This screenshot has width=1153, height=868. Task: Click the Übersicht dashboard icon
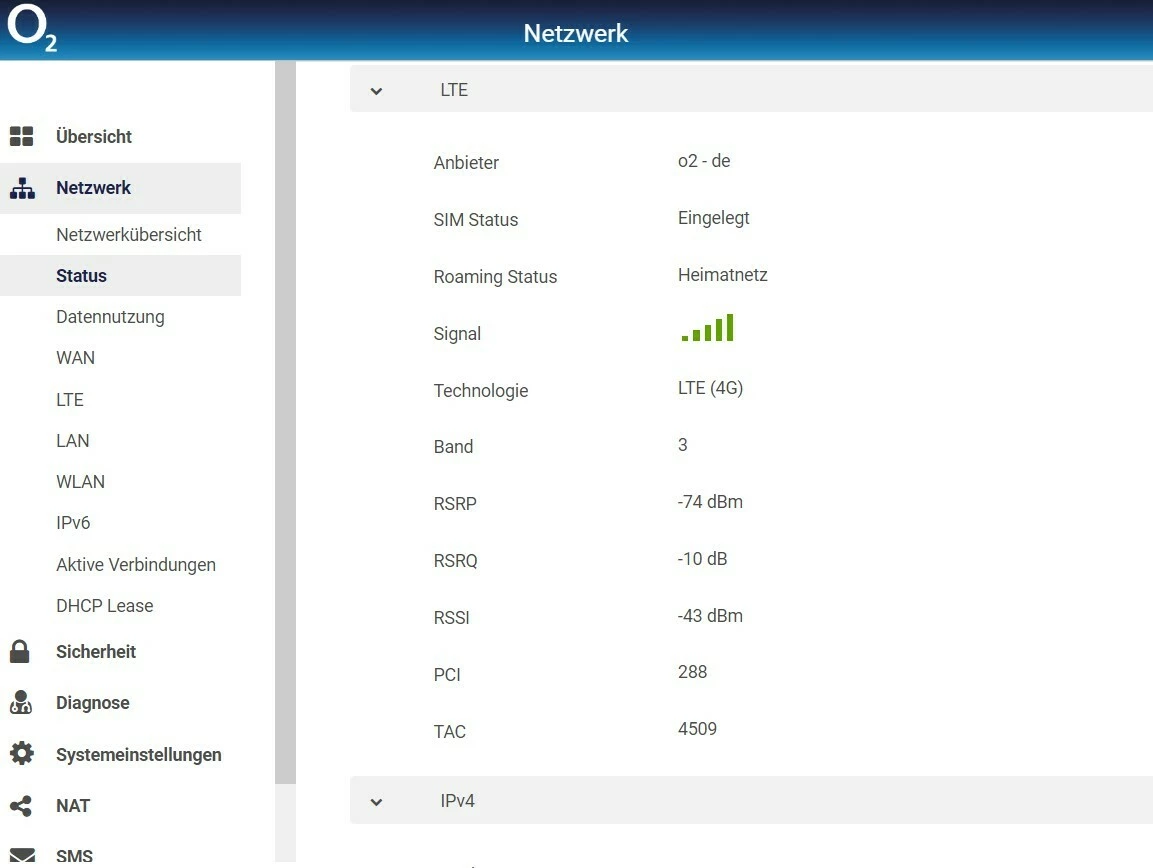click(x=21, y=136)
